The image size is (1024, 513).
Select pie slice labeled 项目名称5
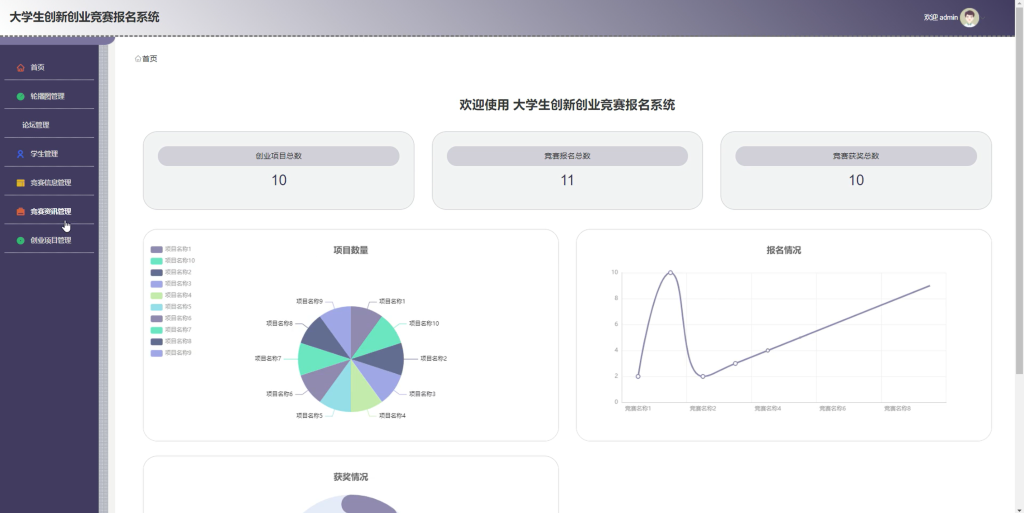[x=340, y=394]
